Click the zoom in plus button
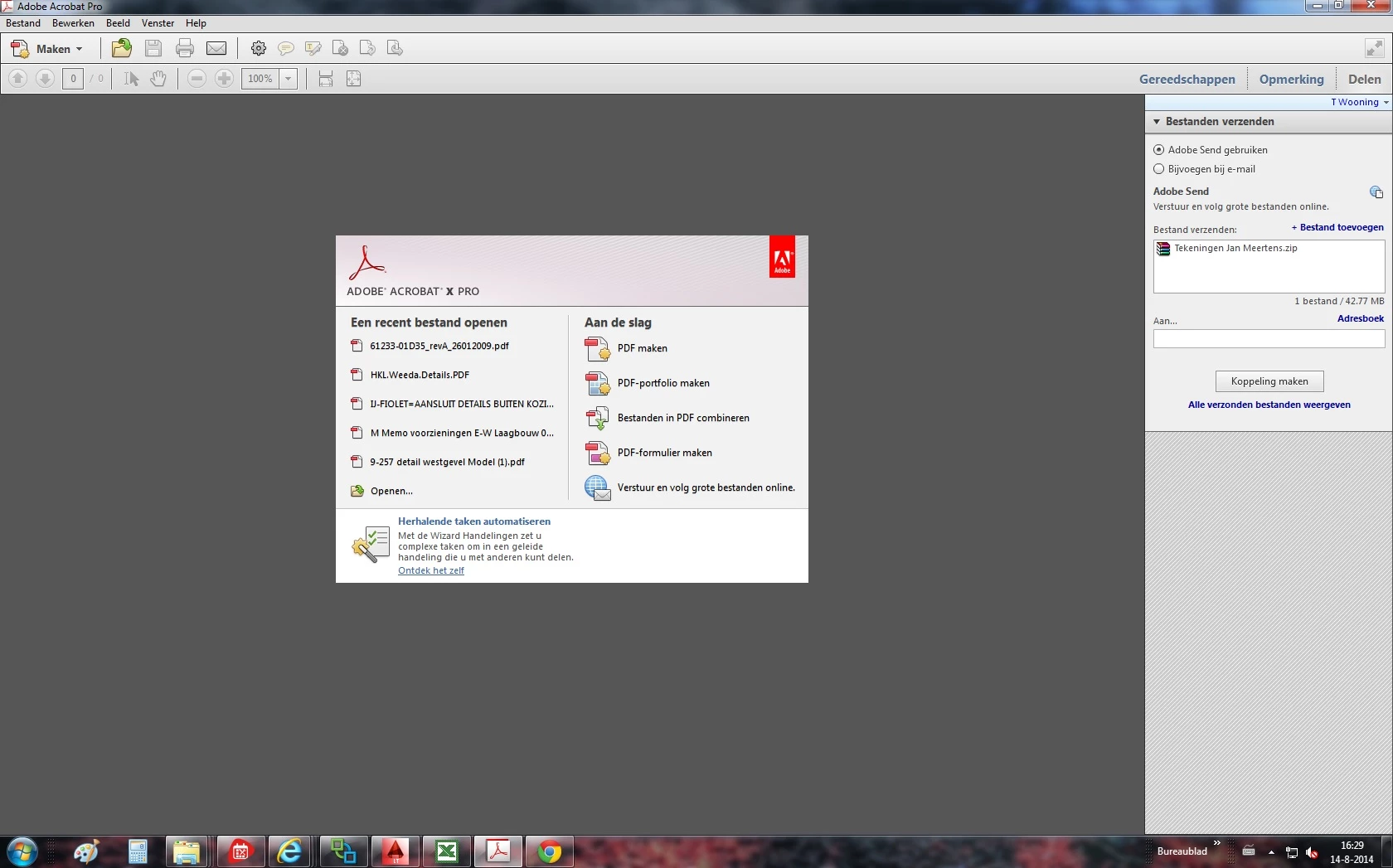Image resolution: width=1393 pixels, height=868 pixels. point(224,79)
